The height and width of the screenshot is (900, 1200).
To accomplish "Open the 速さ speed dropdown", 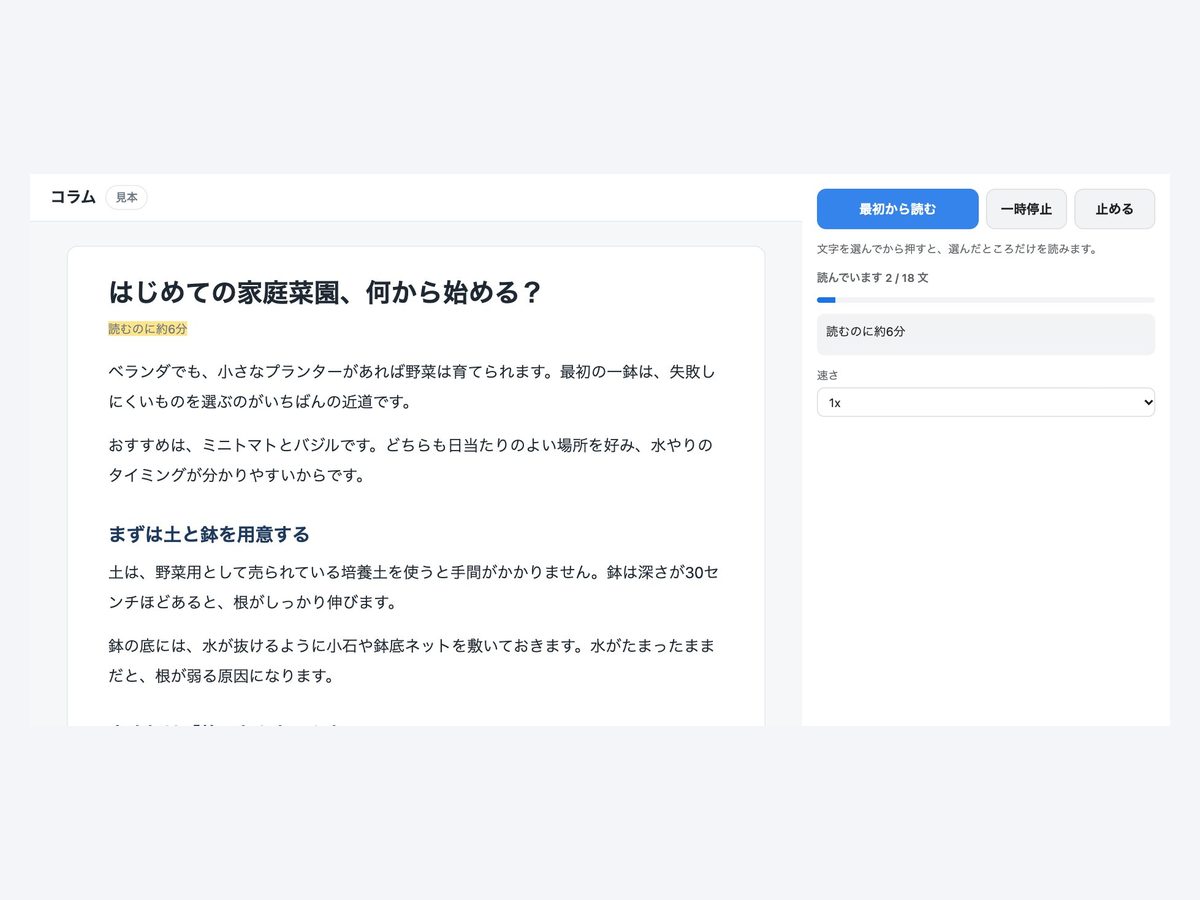I will [x=986, y=402].
